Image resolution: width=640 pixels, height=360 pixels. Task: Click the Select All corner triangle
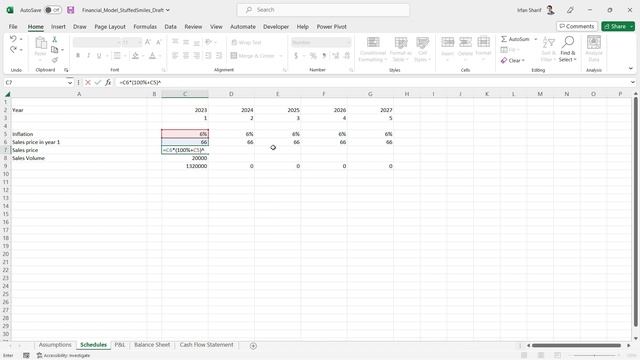[7, 94]
